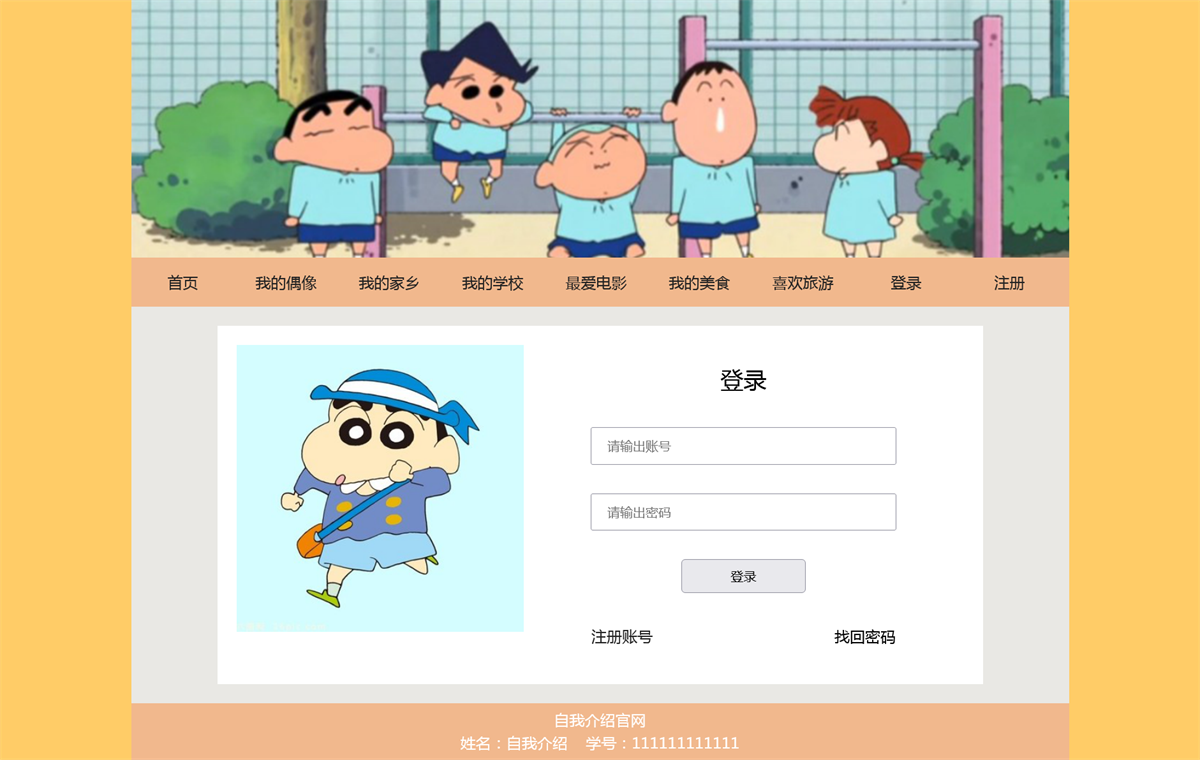1200x760 pixels.
Task: Open 我的家乡 in the navigation bar
Action: tap(389, 283)
